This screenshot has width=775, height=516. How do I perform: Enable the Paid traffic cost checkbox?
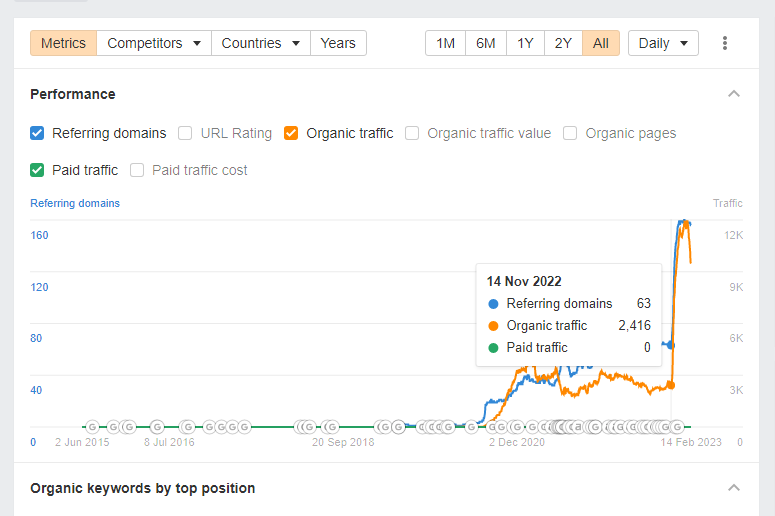[137, 170]
